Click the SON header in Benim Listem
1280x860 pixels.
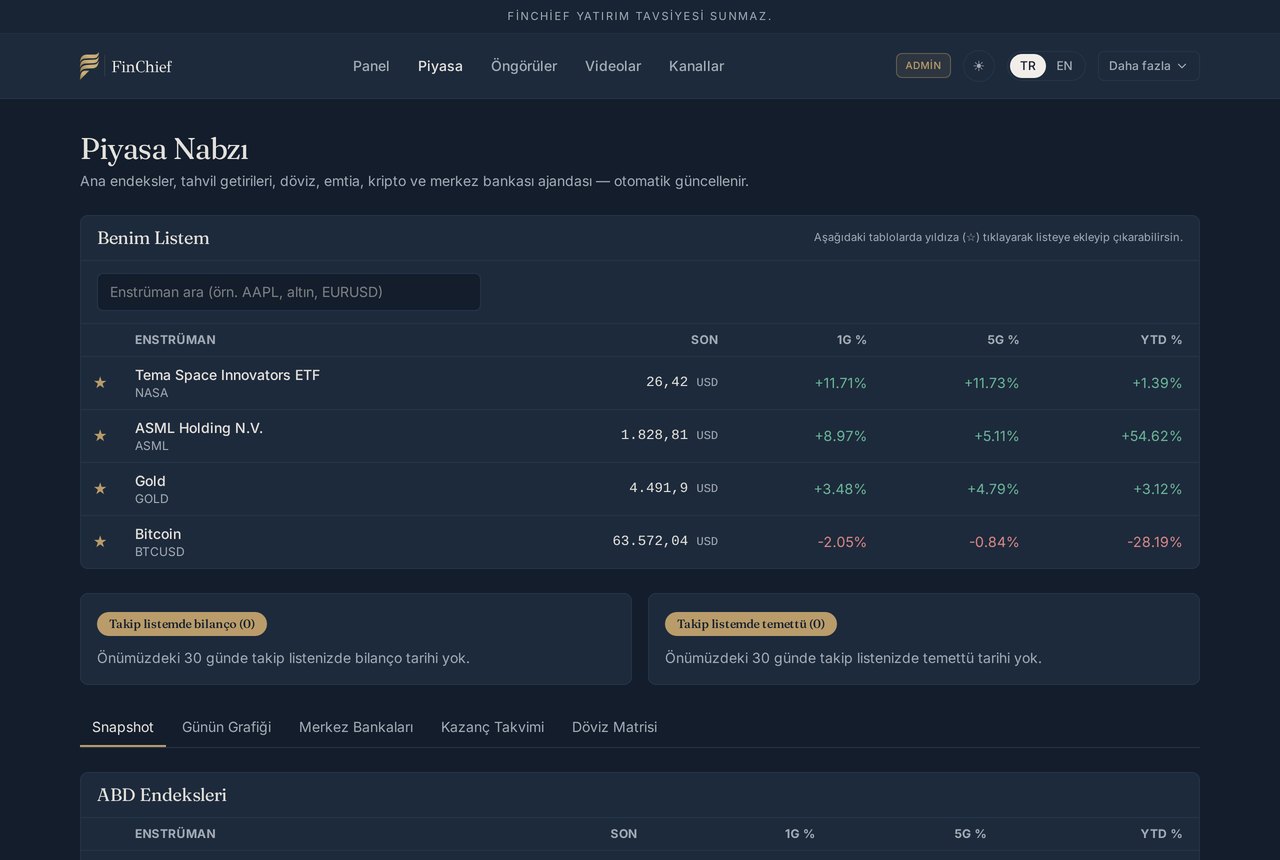click(704, 340)
